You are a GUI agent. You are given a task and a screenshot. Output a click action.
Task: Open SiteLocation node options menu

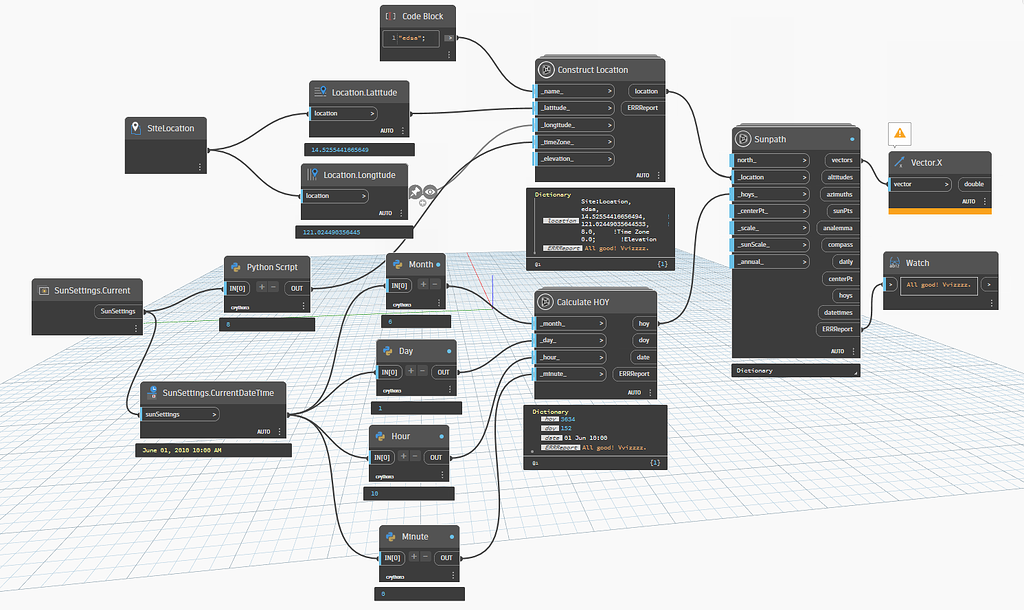[200, 167]
